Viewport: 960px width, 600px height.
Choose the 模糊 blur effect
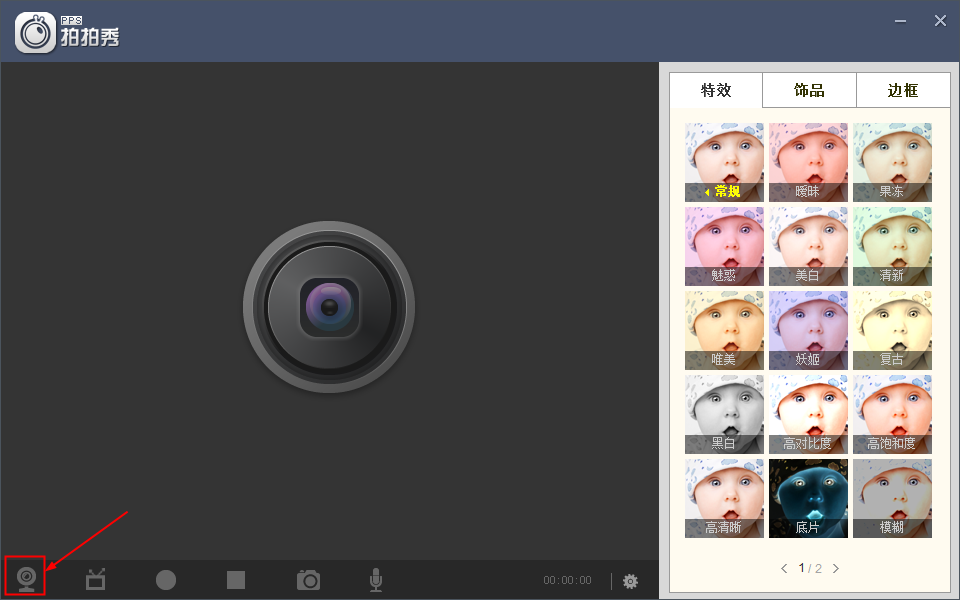coord(892,498)
